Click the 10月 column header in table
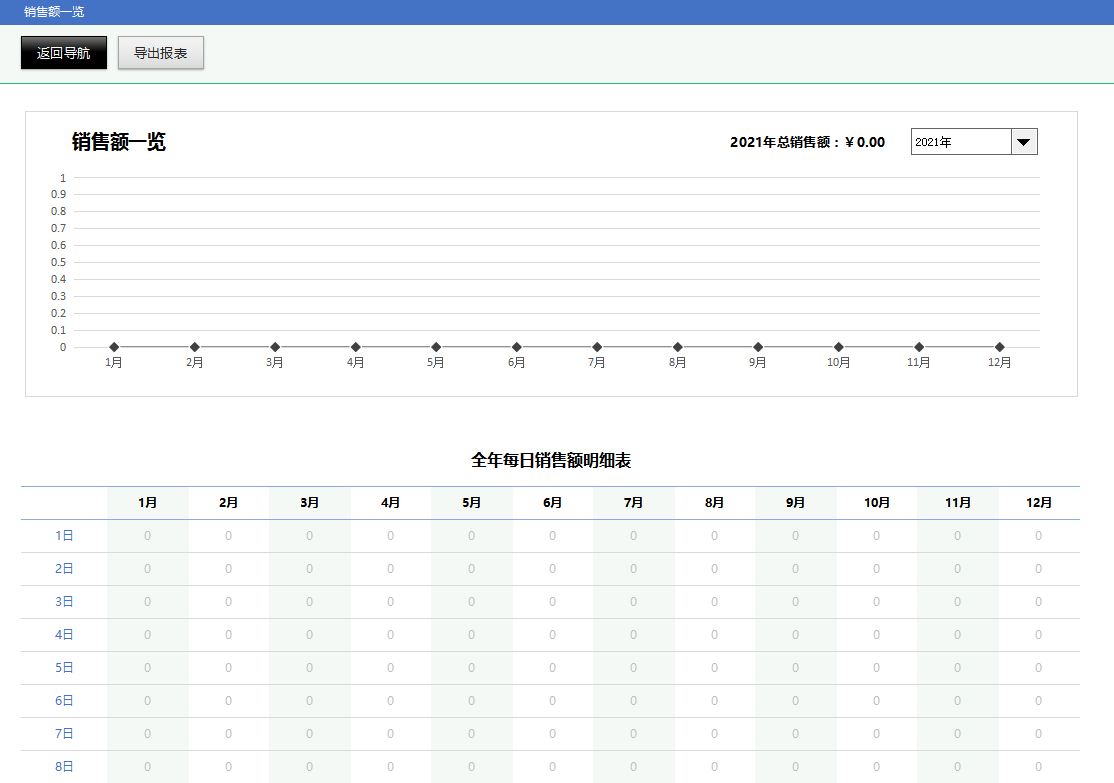The width and height of the screenshot is (1114, 783). pos(877,502)
